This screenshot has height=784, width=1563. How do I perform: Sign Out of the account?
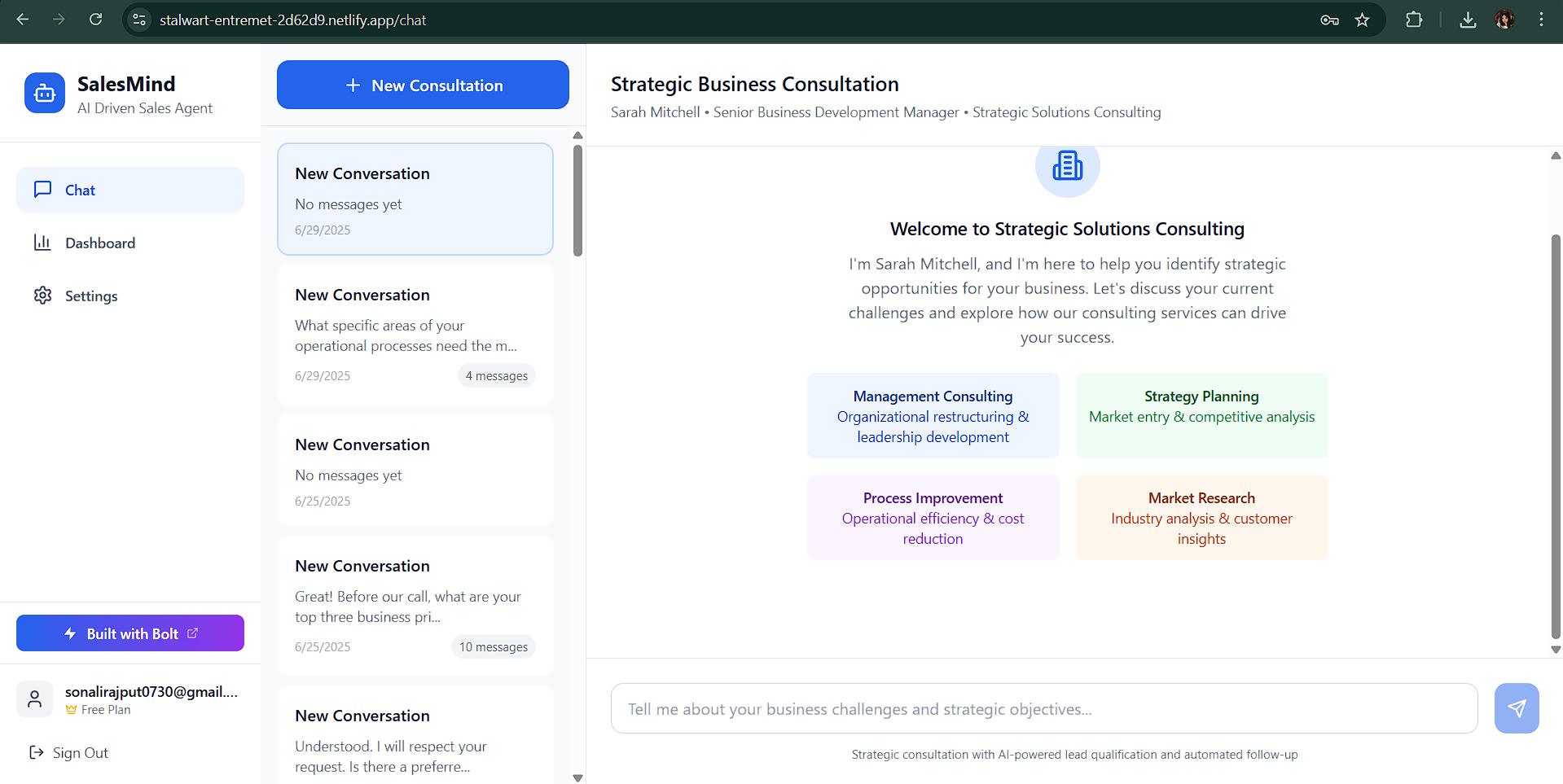point(69,753)
